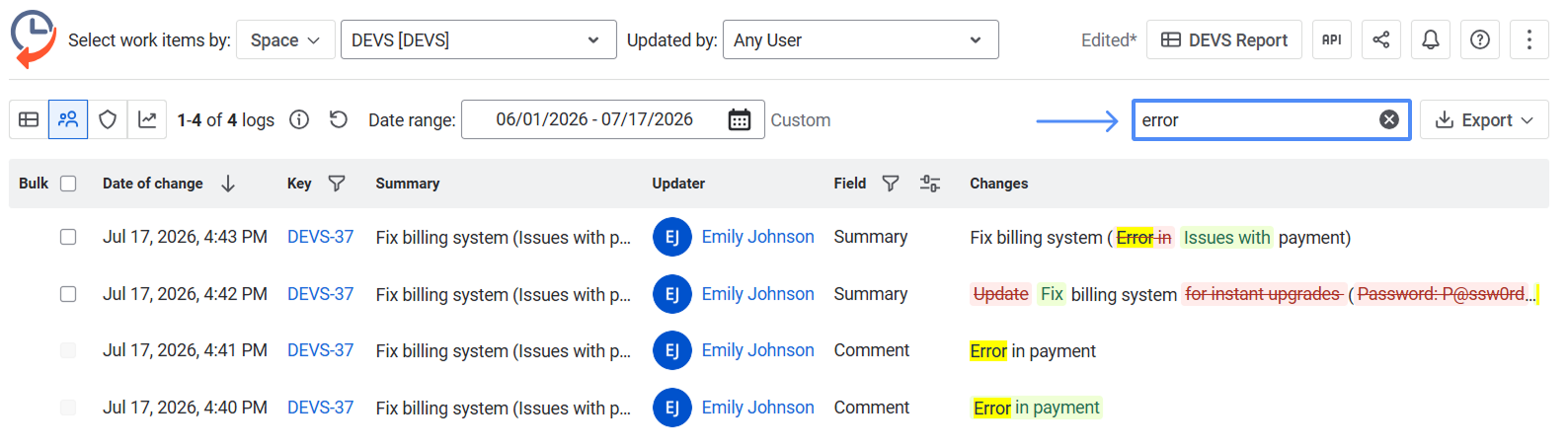Click EJ avatar in the 4:43 PM row
This screenshot has width=1568, height=447.
pyautogui.click(x=671, y=237)
